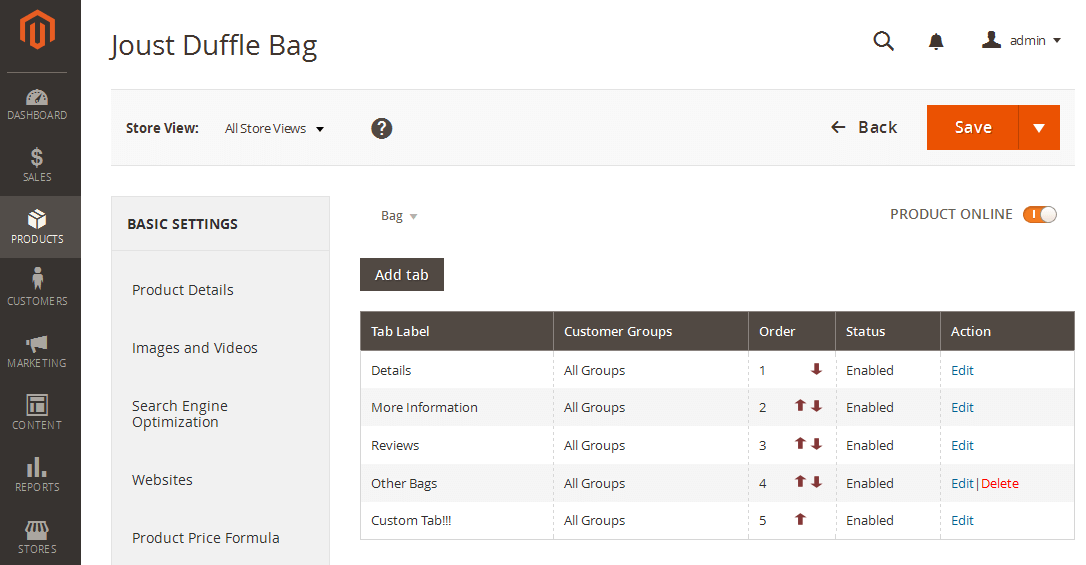The image size is (1086, 565).
Task: Edit the More Information tab
Action: click(x=962, y=407)
